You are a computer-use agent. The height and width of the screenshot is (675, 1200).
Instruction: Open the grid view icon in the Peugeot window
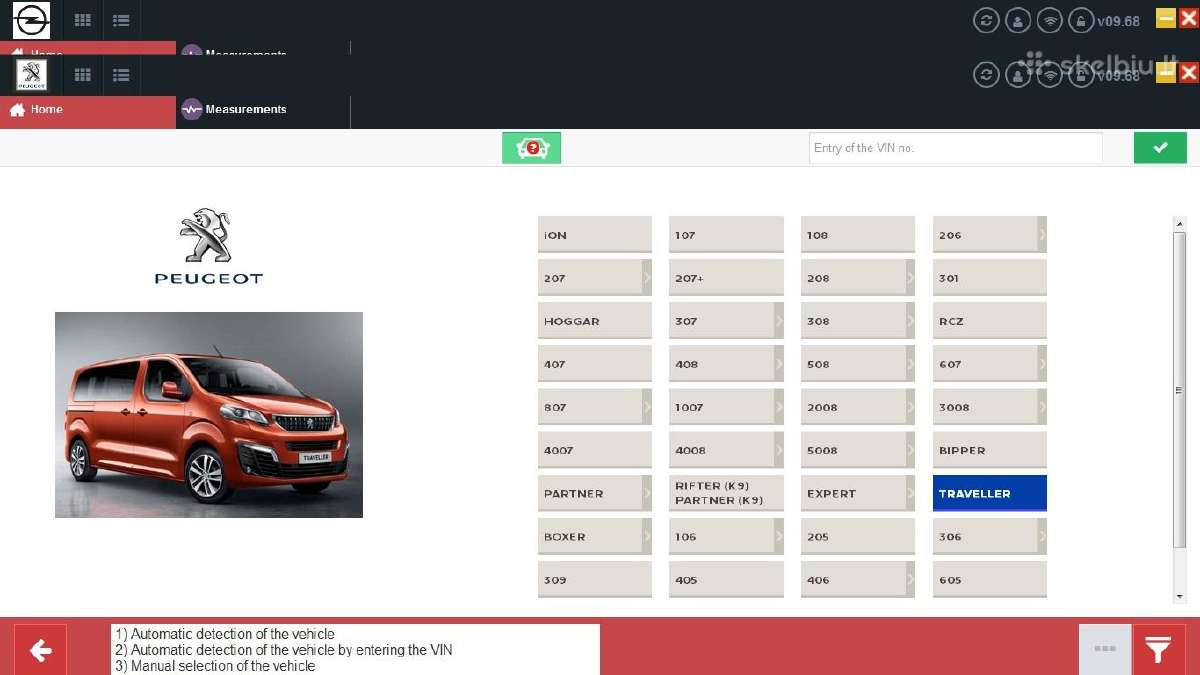point(83,75)
